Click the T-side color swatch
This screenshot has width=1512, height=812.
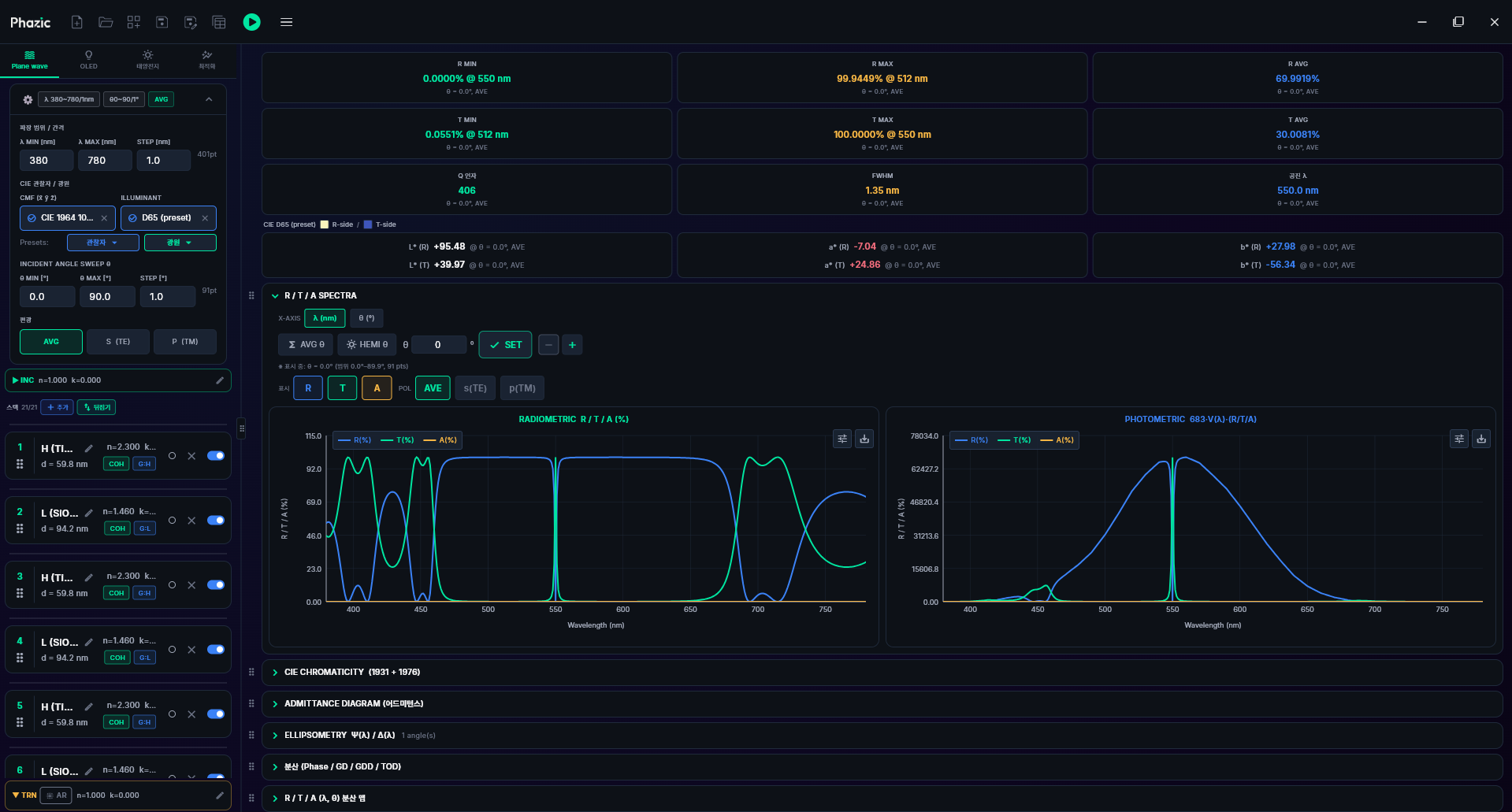(367, 224)
